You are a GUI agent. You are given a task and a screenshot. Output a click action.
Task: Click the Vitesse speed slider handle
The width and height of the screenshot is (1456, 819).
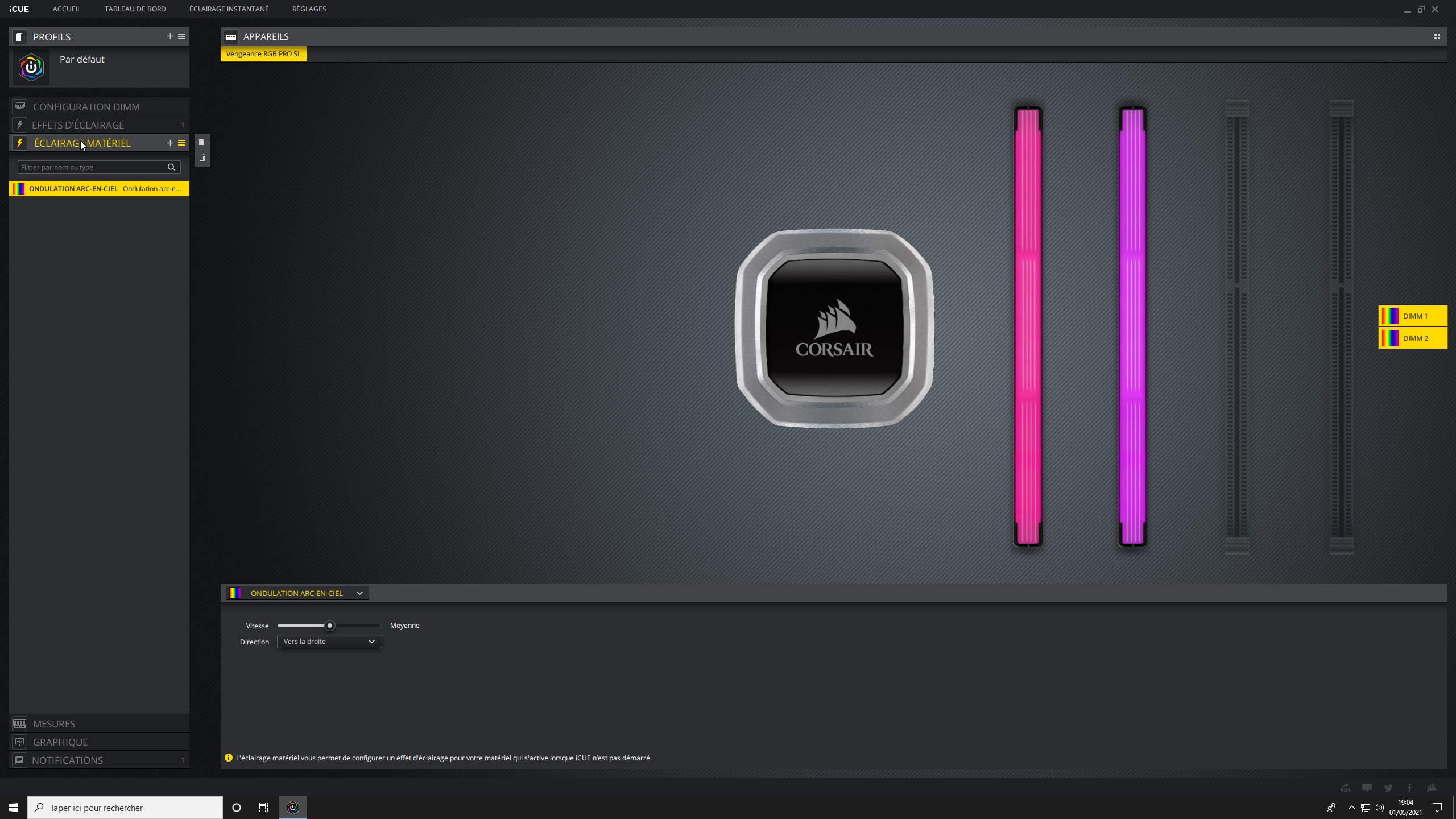click(329, 626)
